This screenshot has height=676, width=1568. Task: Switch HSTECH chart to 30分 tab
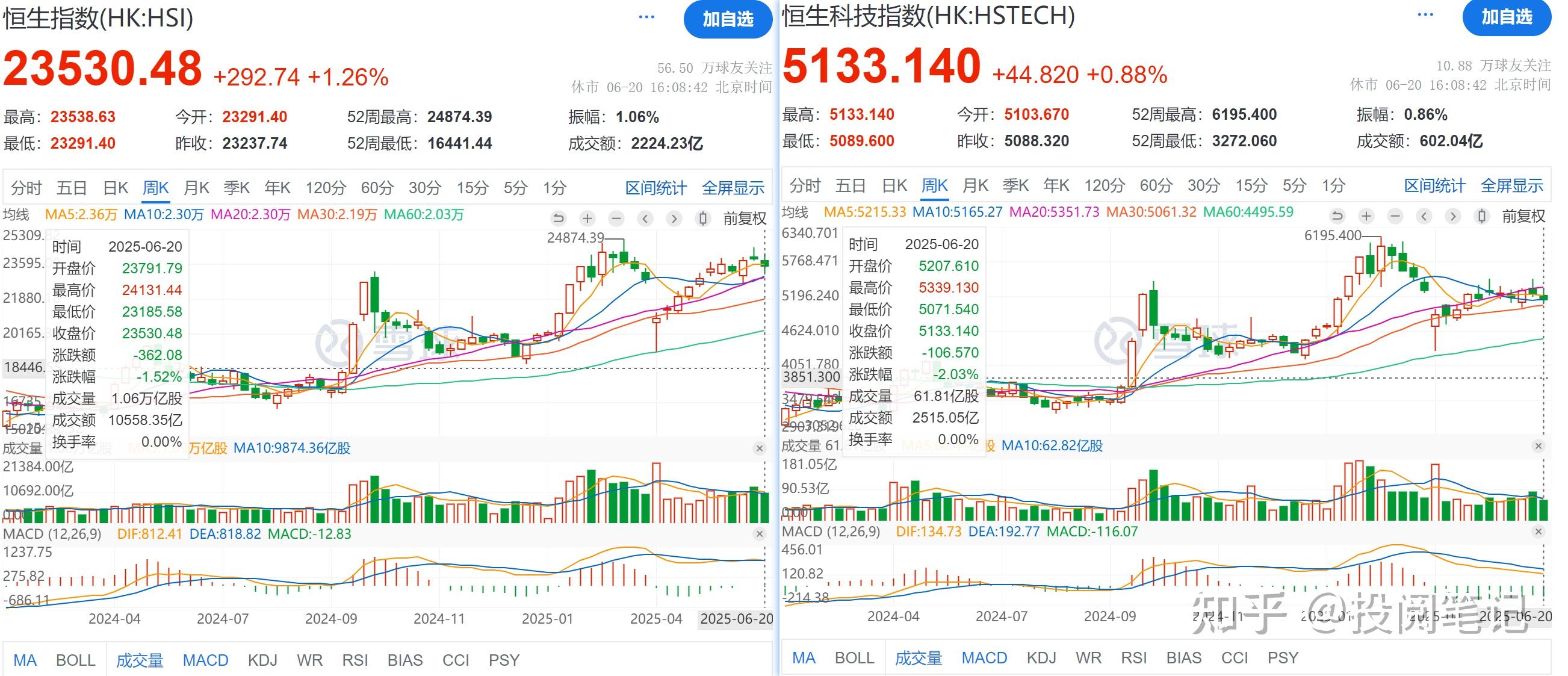click(1204, 186)
